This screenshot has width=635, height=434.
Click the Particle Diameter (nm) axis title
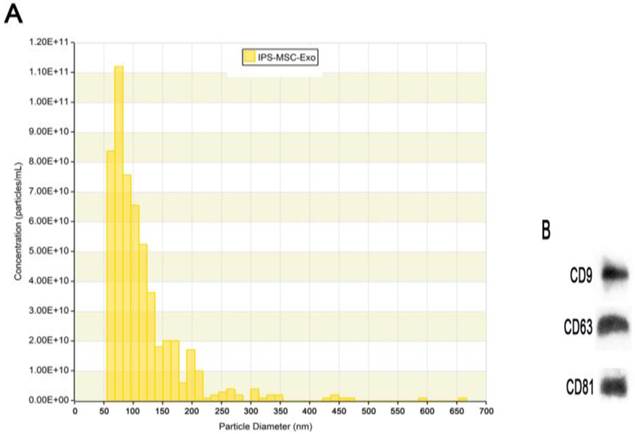tap(264, 427)
